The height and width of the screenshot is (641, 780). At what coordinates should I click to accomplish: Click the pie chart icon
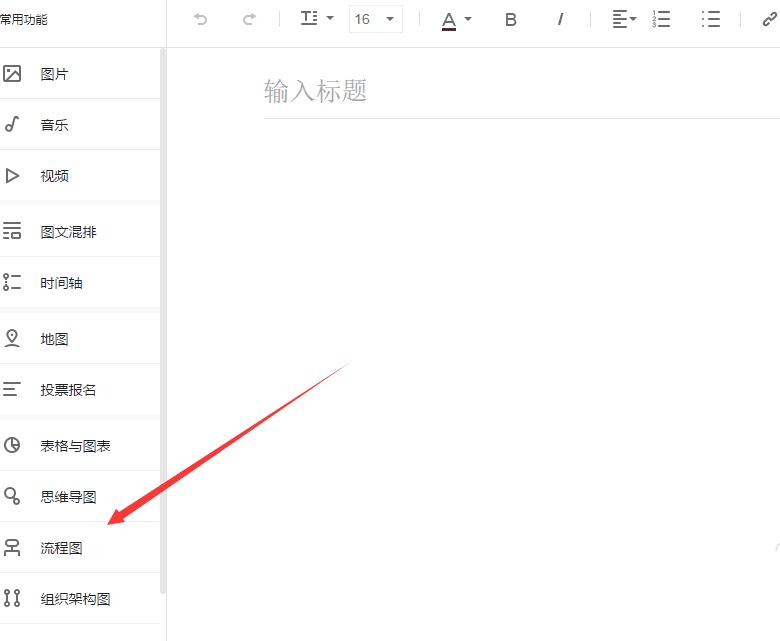point(12,445)
